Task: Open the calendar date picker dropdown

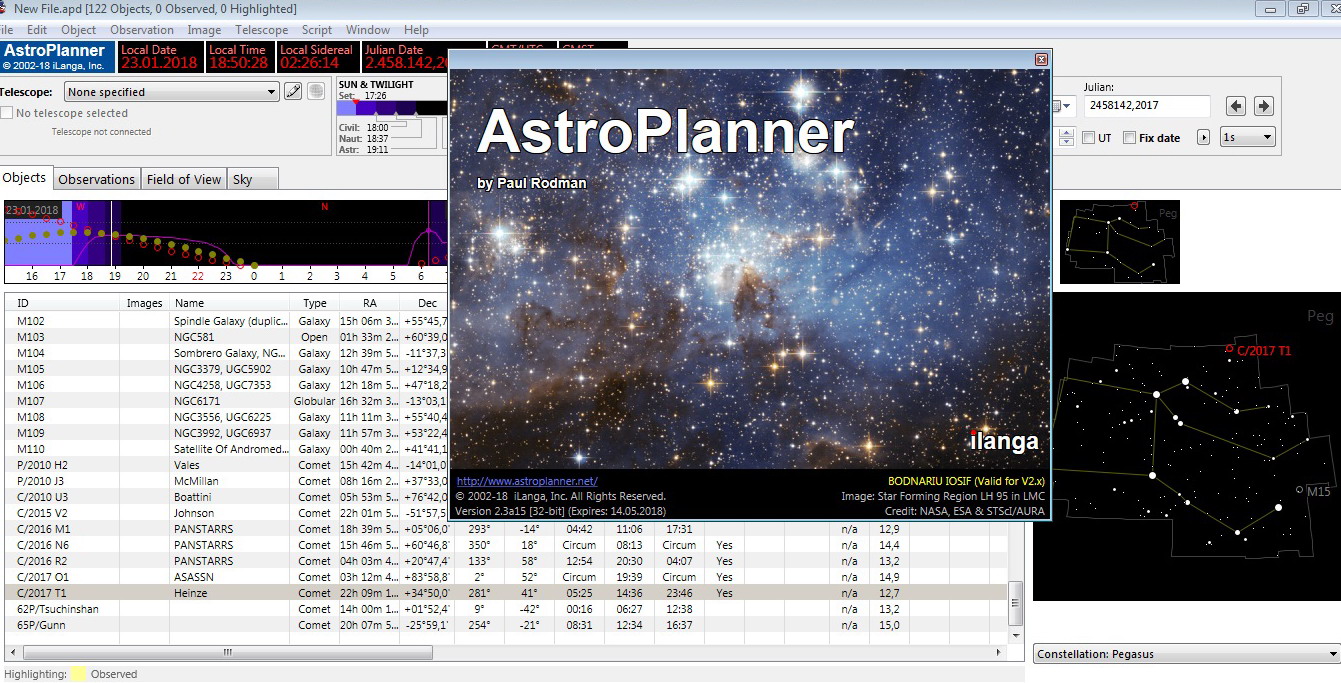Action: (x=1064, y=106)
